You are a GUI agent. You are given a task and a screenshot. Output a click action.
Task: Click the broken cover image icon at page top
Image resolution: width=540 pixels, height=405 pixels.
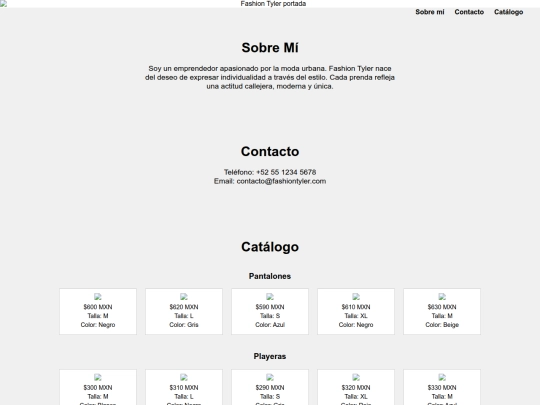(x=3, y=3)
